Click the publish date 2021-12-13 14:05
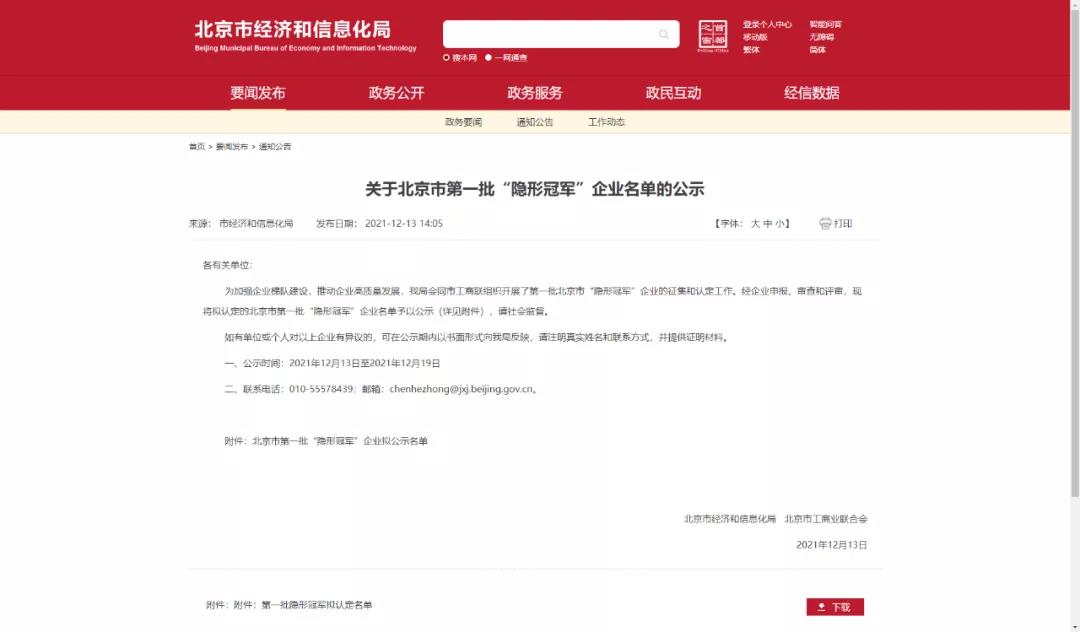Viewport: 1080px width, 632px height. coord(404,224)
